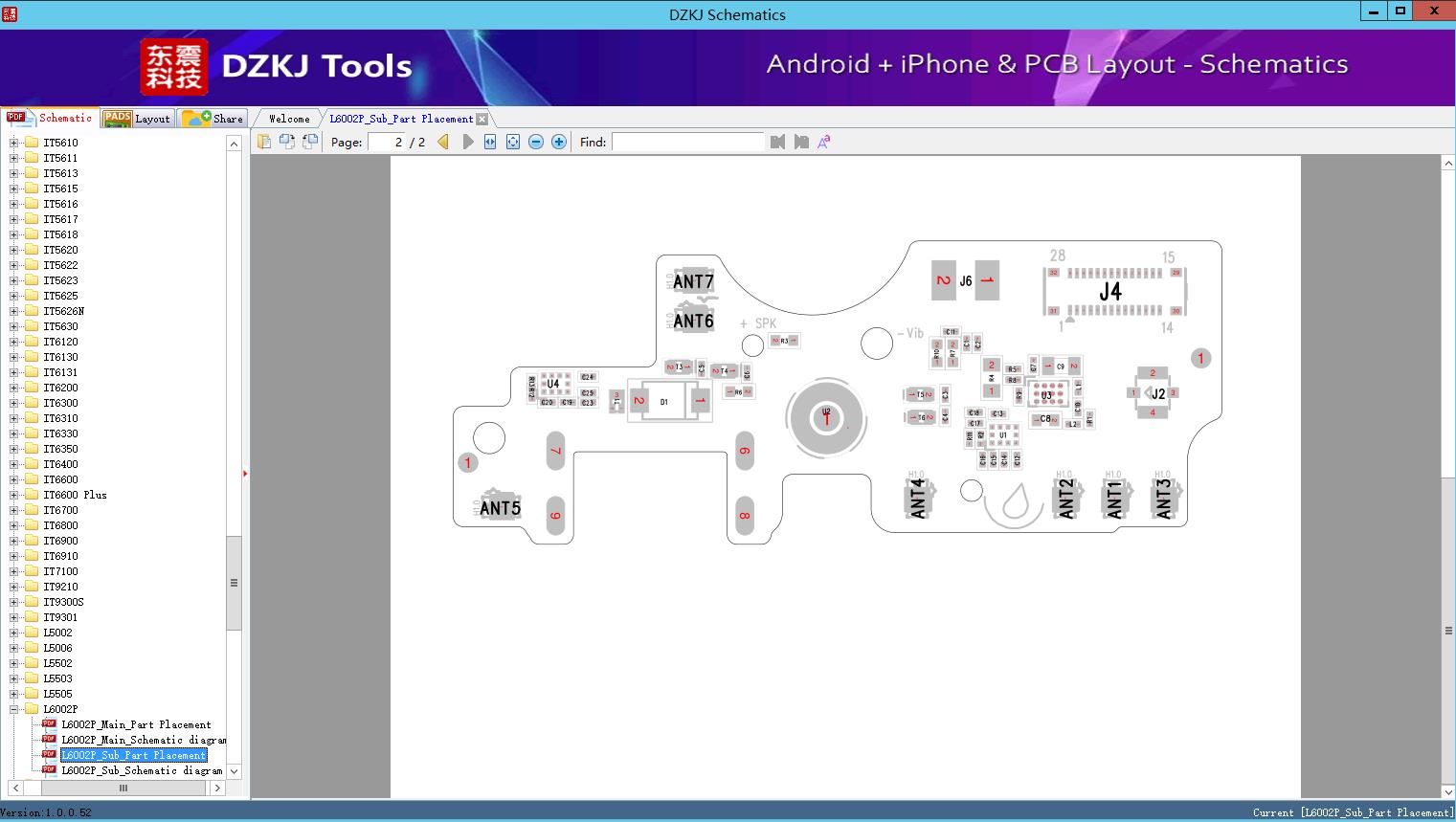1456x822 pixels.
Task: Click the find next icon
Action: tap(801, 142)
